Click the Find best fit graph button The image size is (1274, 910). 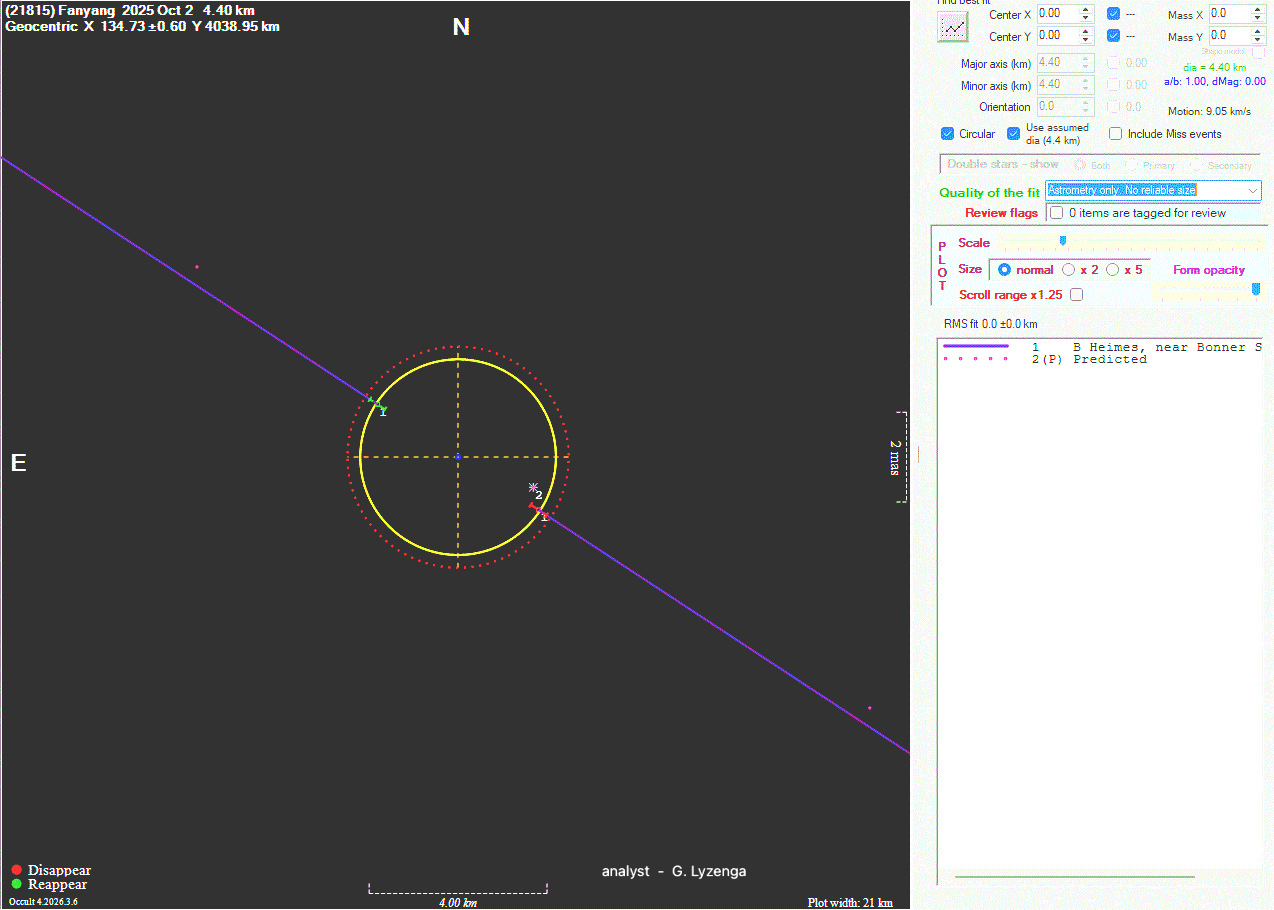(954, 27)
